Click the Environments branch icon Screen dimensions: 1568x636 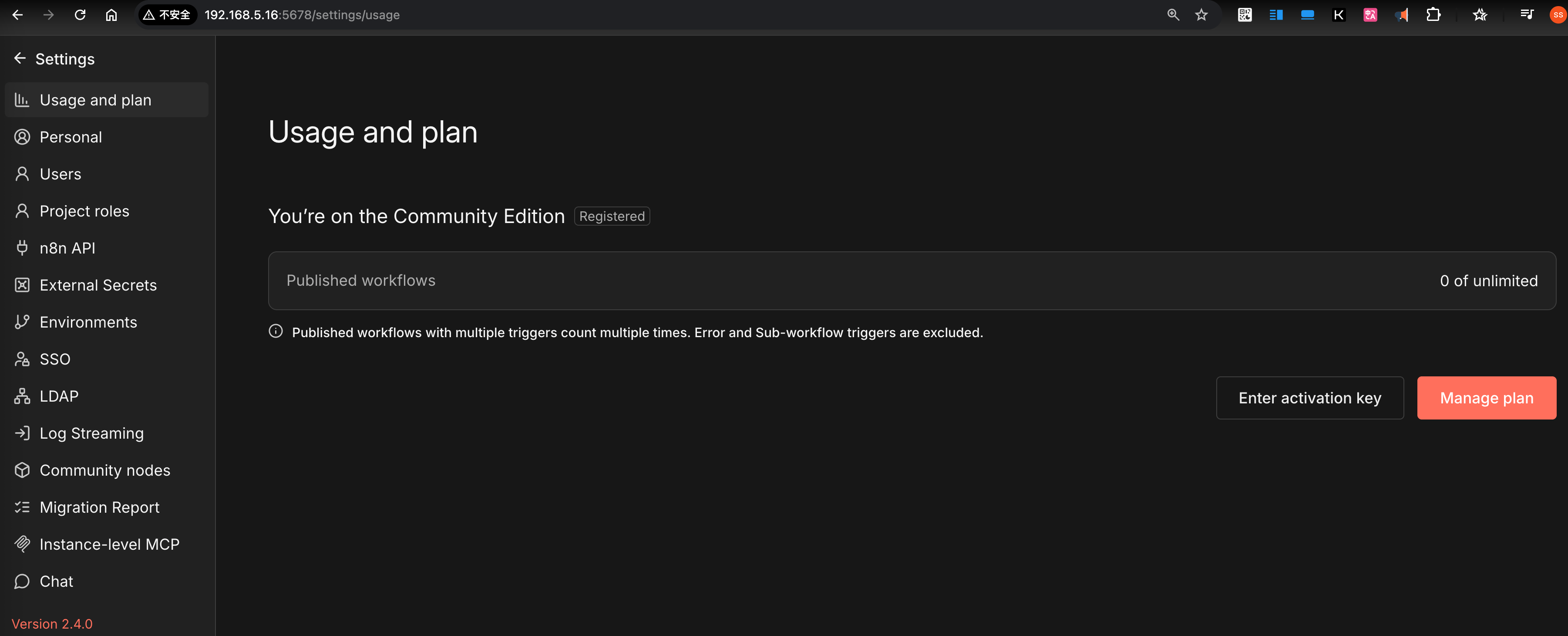click(22, 322)
